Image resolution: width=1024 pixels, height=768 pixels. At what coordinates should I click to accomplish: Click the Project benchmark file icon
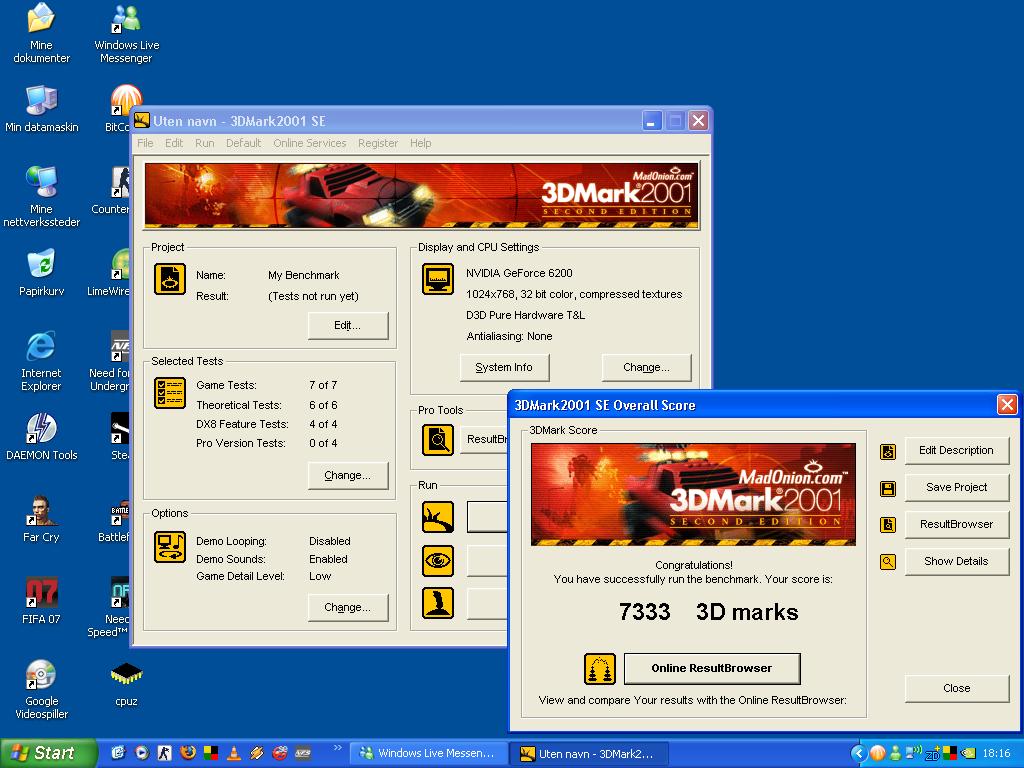point(170,279)
